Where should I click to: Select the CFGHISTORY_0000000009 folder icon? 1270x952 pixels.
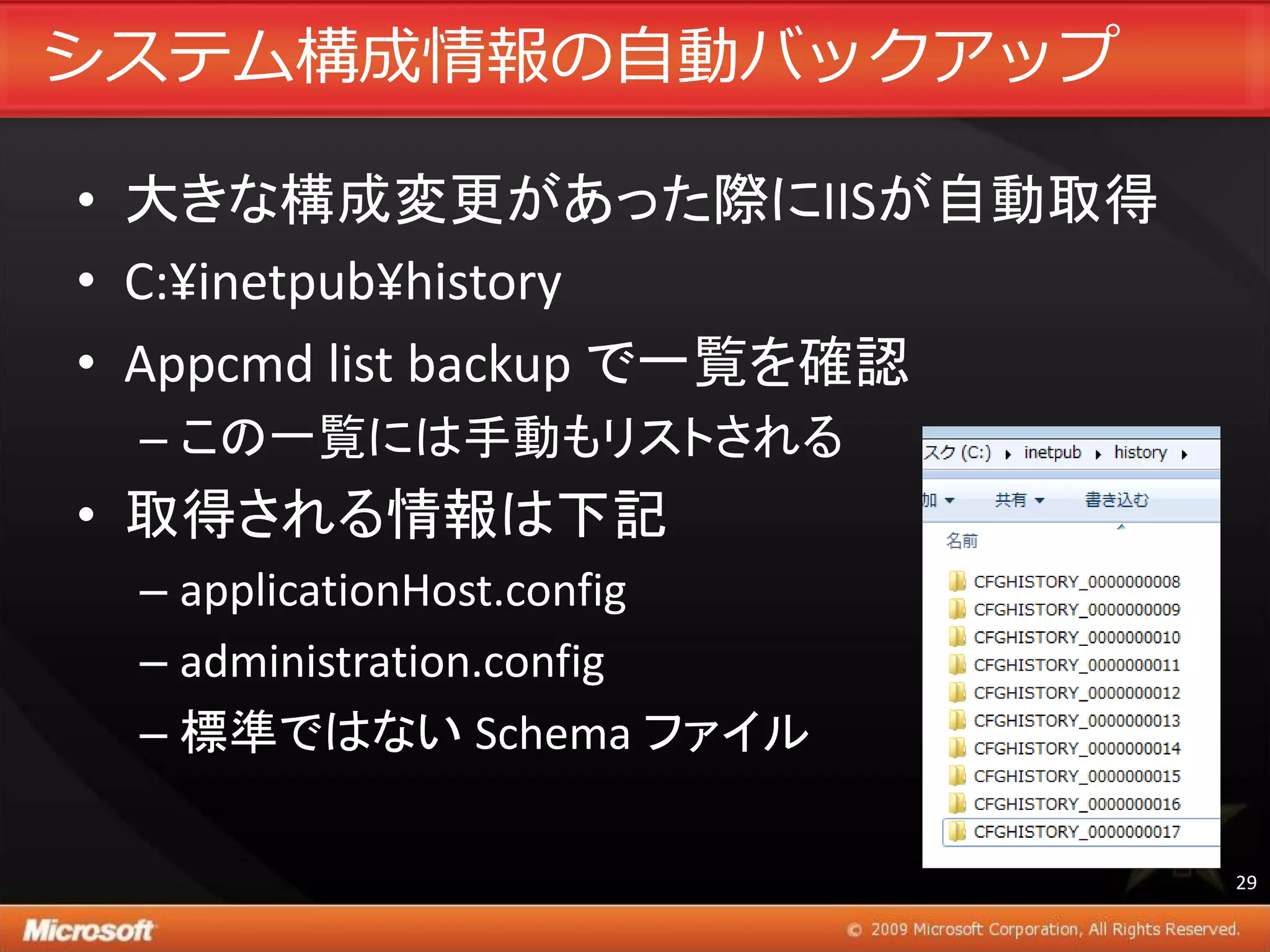coord(957,609)
